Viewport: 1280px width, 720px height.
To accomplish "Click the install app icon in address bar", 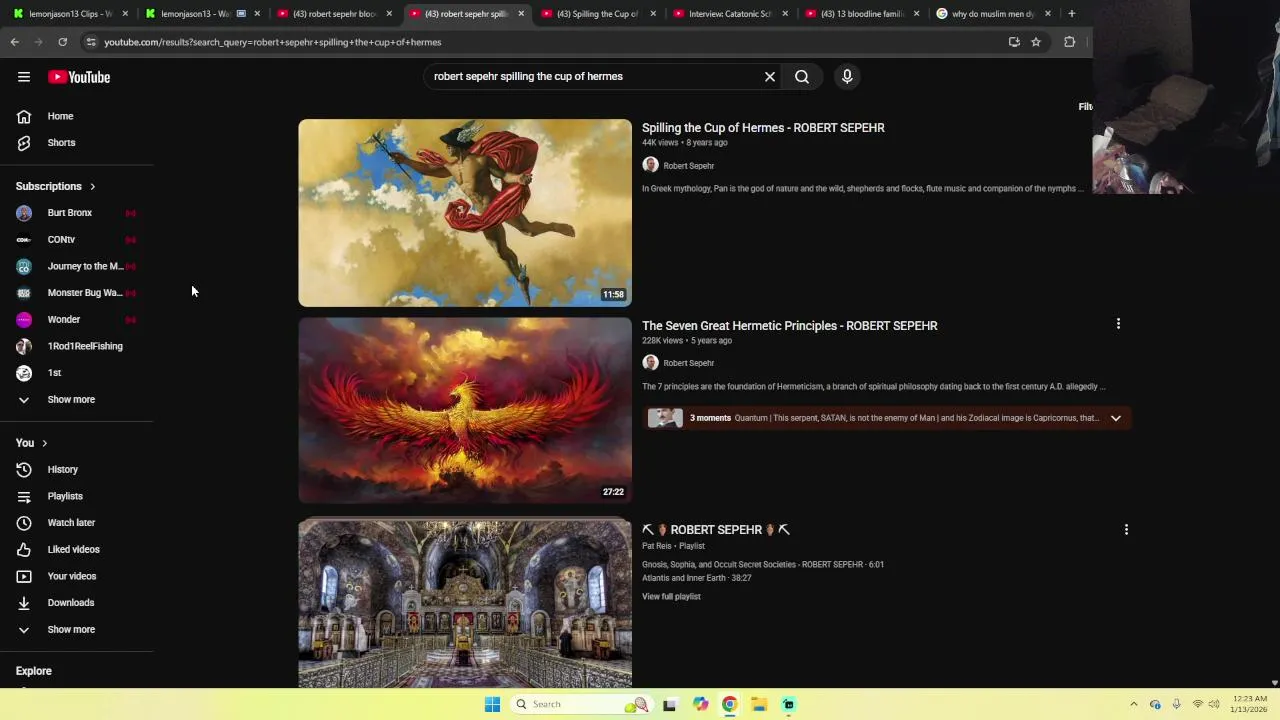I will 1014,42.
